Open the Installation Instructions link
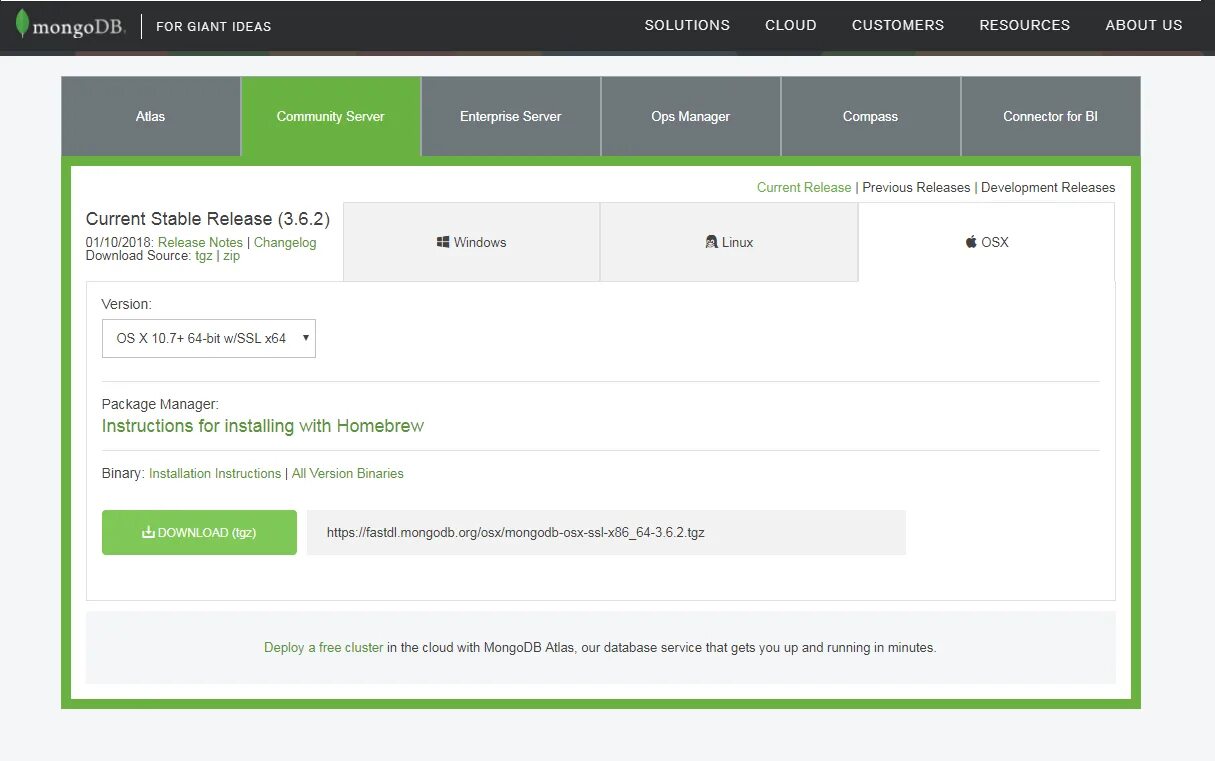 tap(215, 473)
